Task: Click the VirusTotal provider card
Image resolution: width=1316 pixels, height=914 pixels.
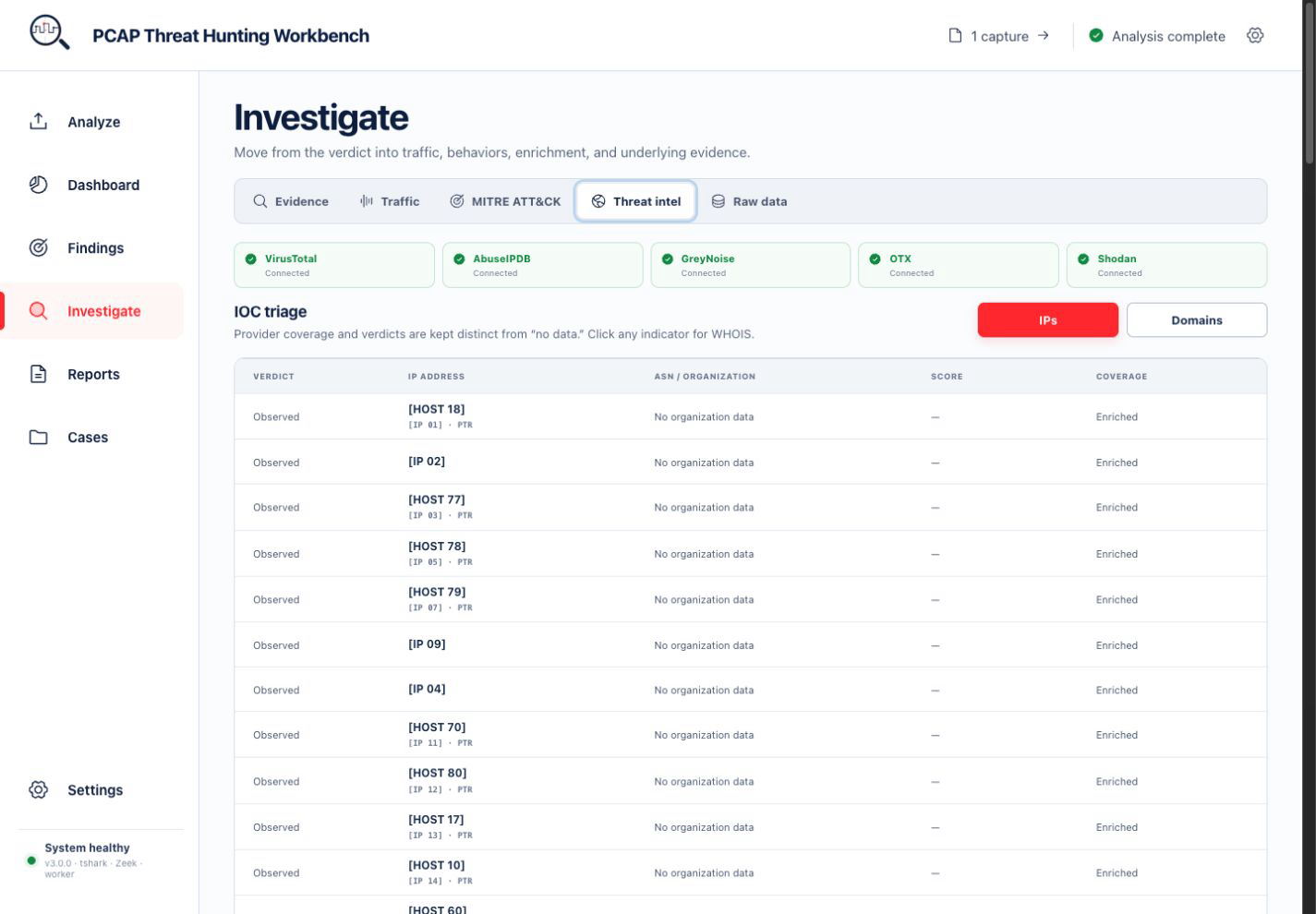Action: pyautogui.click(x=334, y=265)
